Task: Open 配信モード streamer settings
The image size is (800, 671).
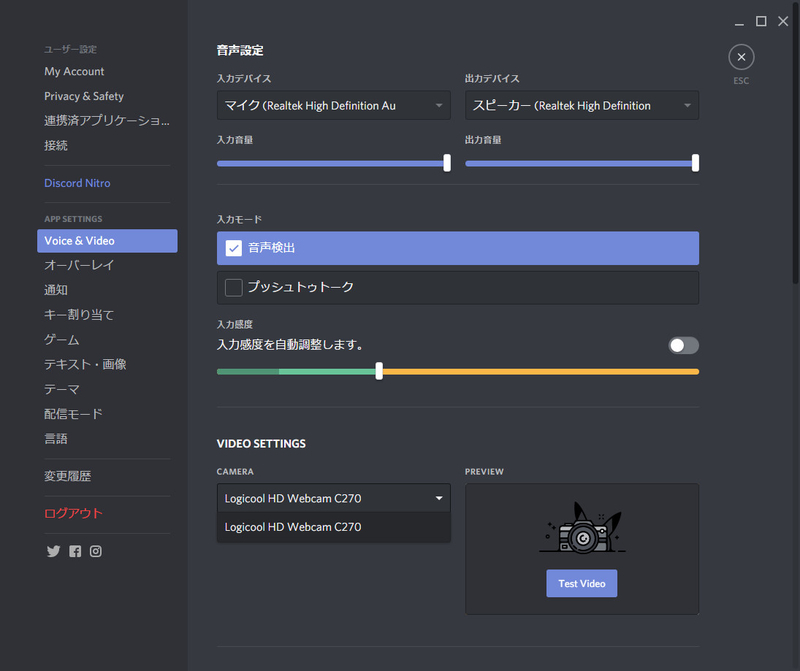Action: 73,414
